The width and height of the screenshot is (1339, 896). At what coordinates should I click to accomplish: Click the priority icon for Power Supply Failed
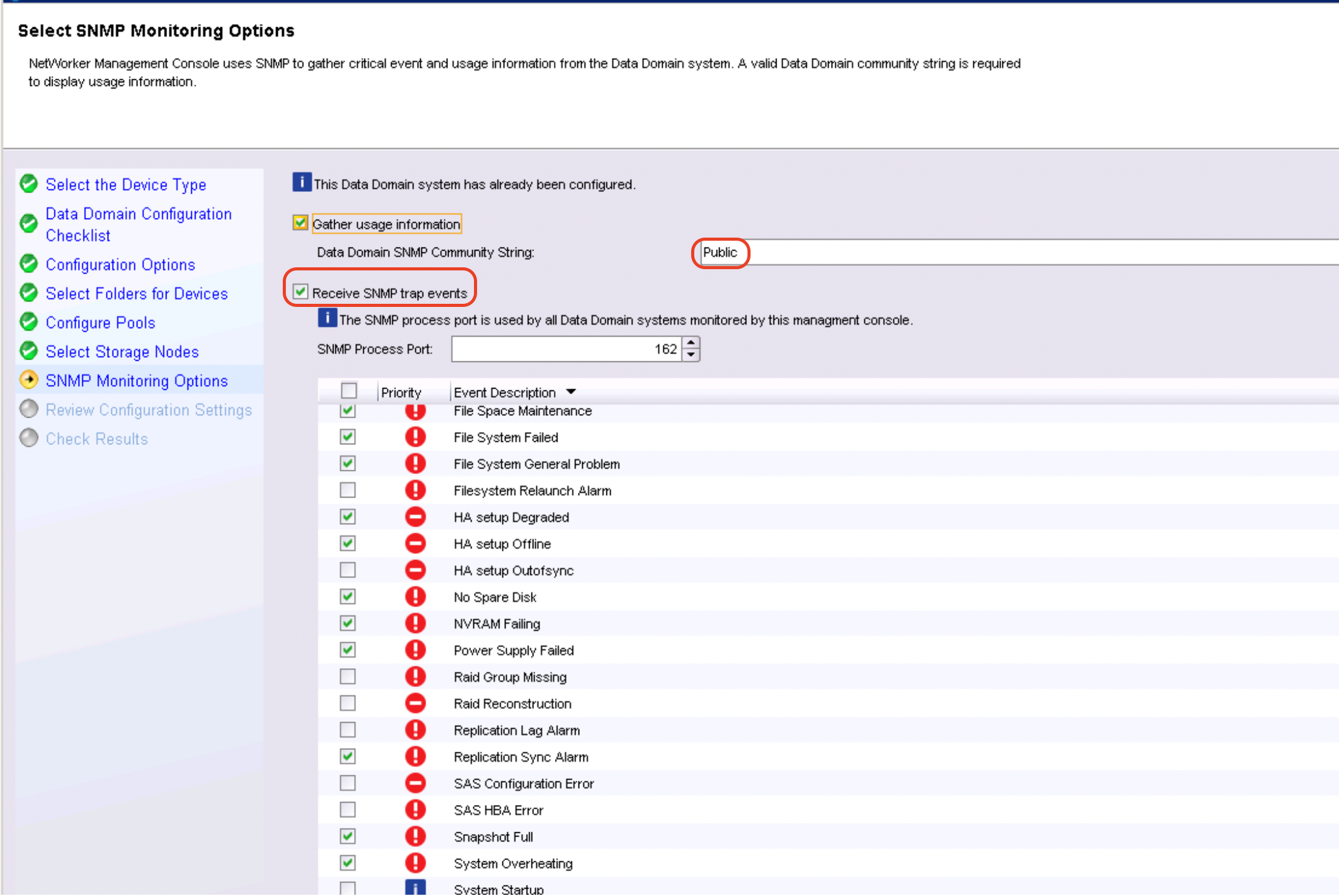point(415,650)
